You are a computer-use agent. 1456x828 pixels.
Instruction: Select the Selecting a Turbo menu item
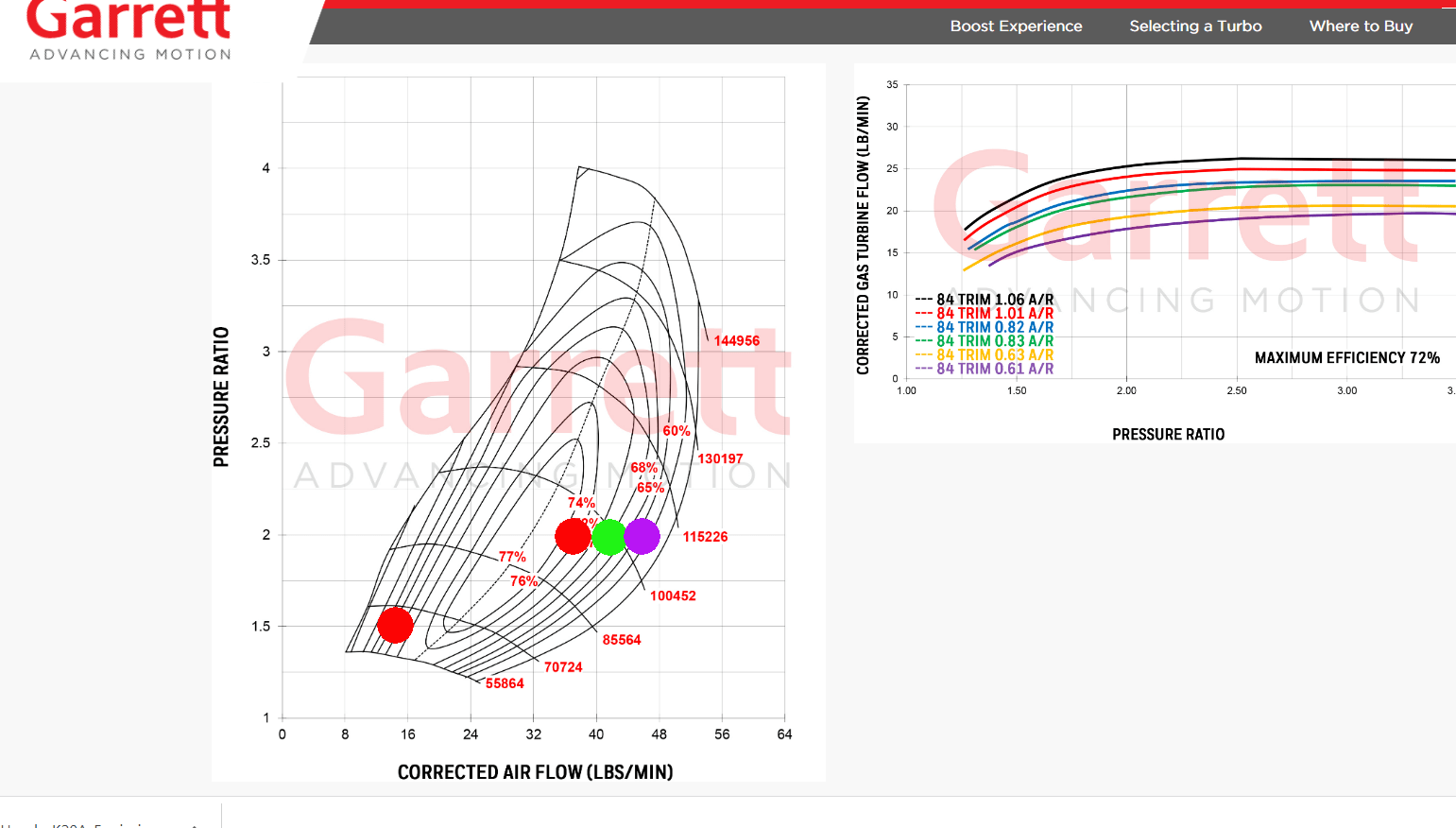click(x=1195, y=26)
